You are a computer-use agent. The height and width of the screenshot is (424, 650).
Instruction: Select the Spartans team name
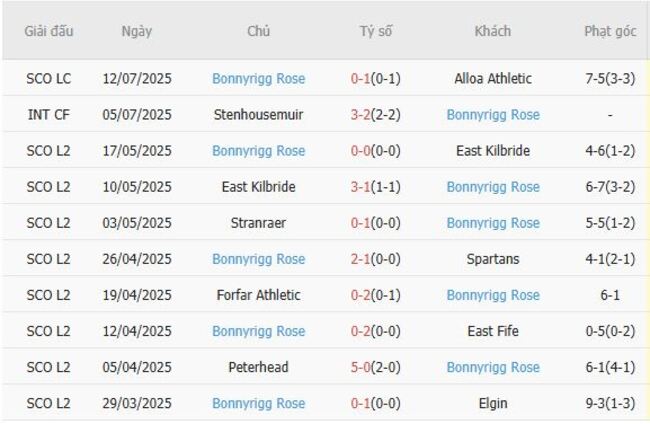pyautogui.click(x=493, y=259)
